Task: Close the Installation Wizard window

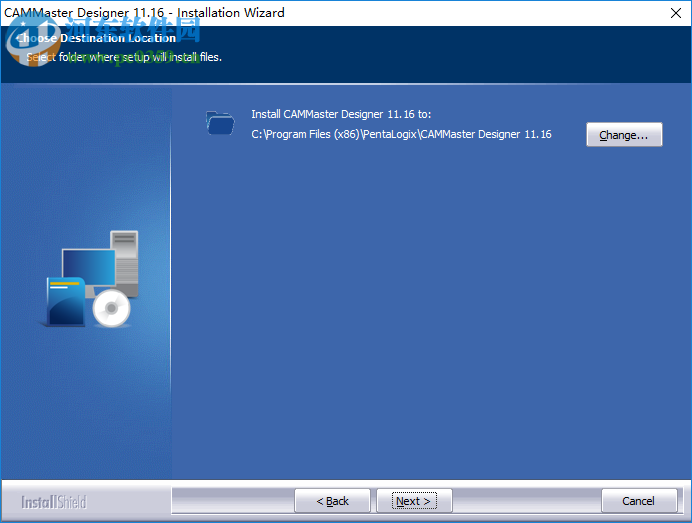Action: (x=676, y=13)
